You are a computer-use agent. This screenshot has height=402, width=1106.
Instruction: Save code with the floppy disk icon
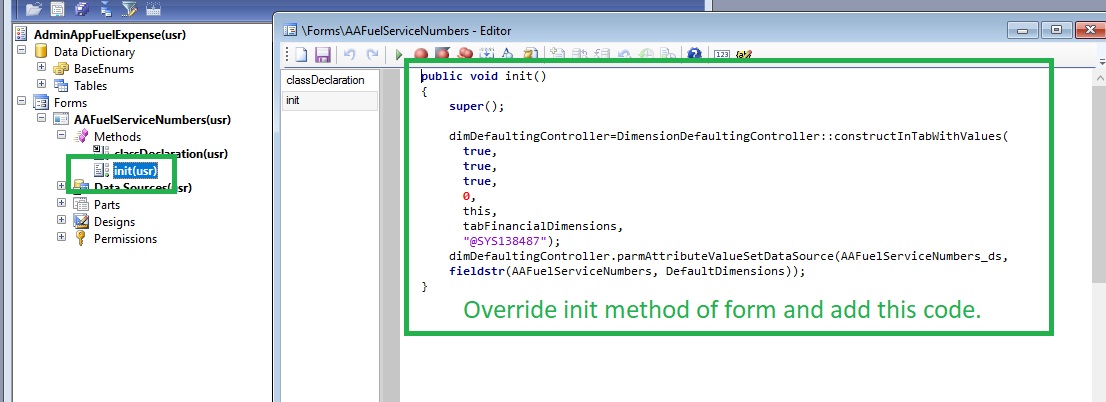322,55
